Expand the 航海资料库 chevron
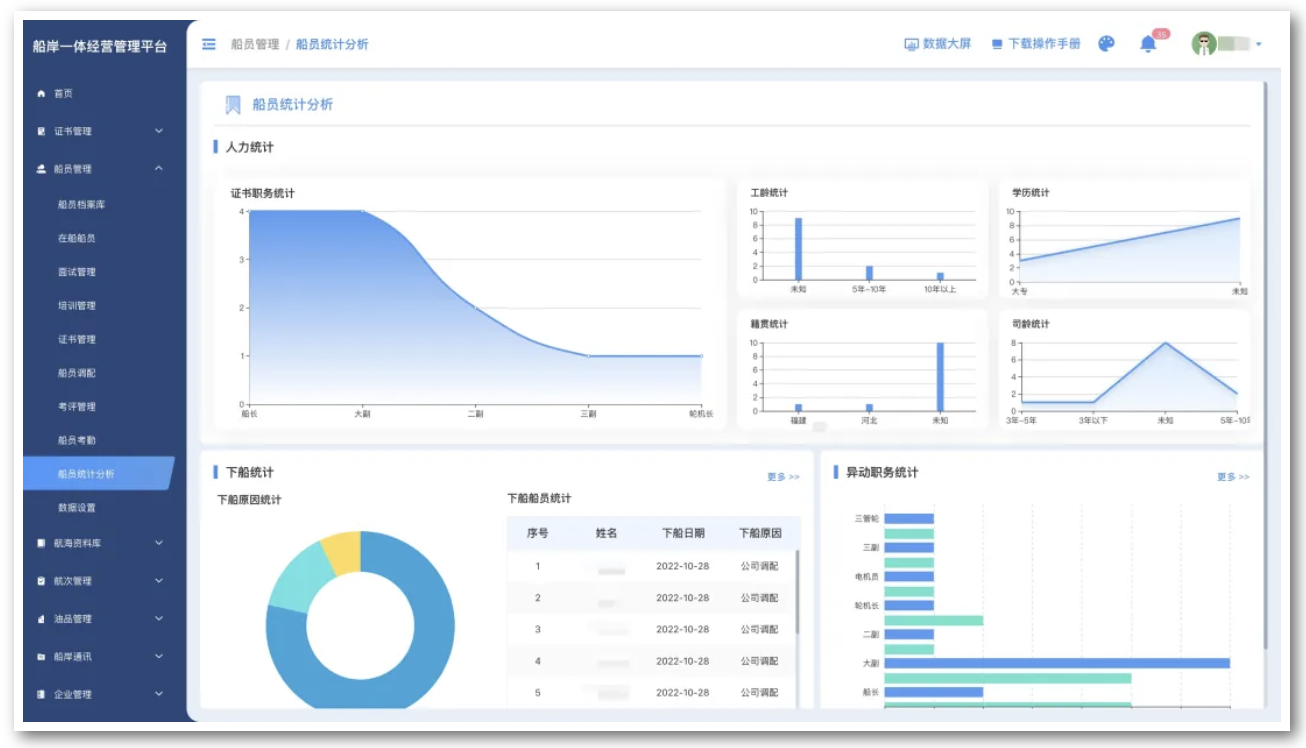Image resolution: width=1306 pixels, height=748 pixels. (158, 543)
